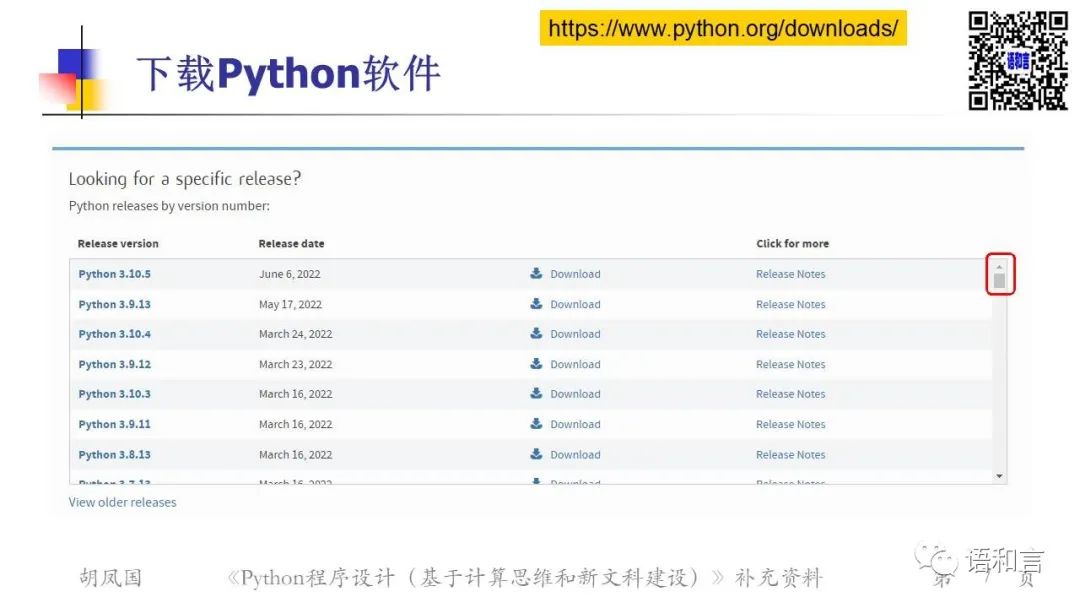Download Python 3.8.13 via Download link
1080x608 pixels.
click(575, 454)
